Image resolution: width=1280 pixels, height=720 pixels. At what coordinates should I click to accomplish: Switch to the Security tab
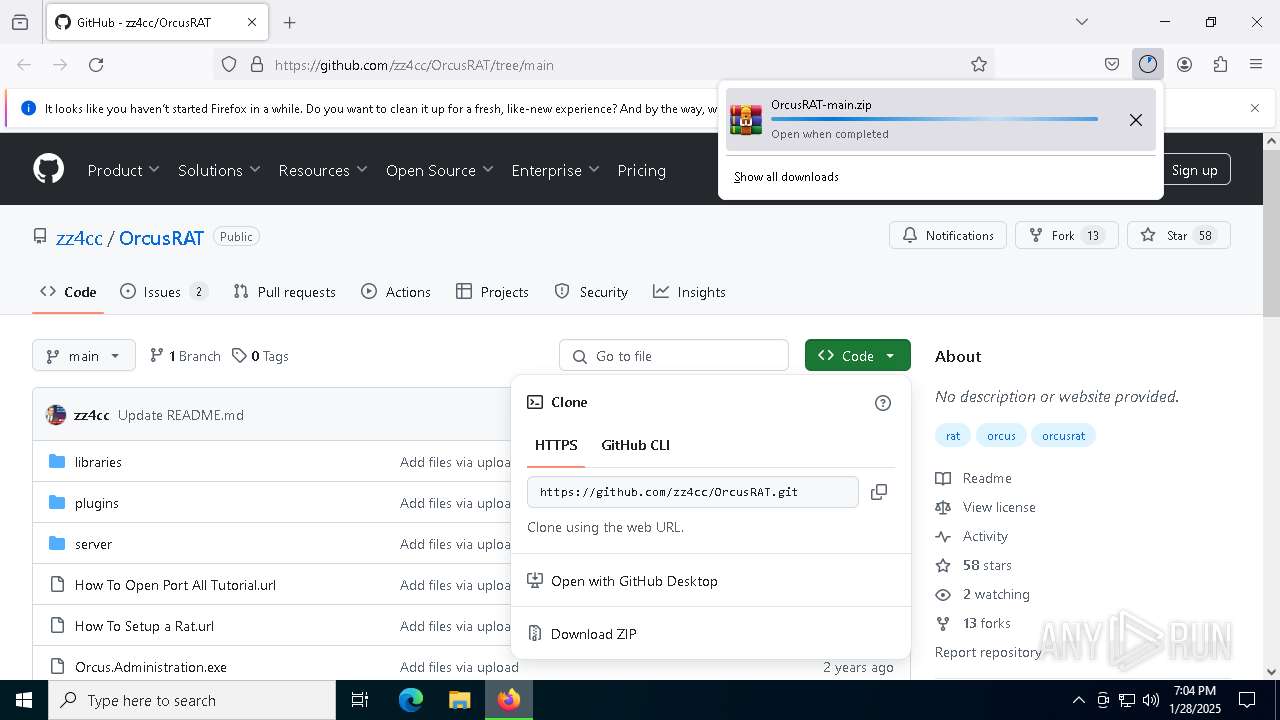click(591, 292)
